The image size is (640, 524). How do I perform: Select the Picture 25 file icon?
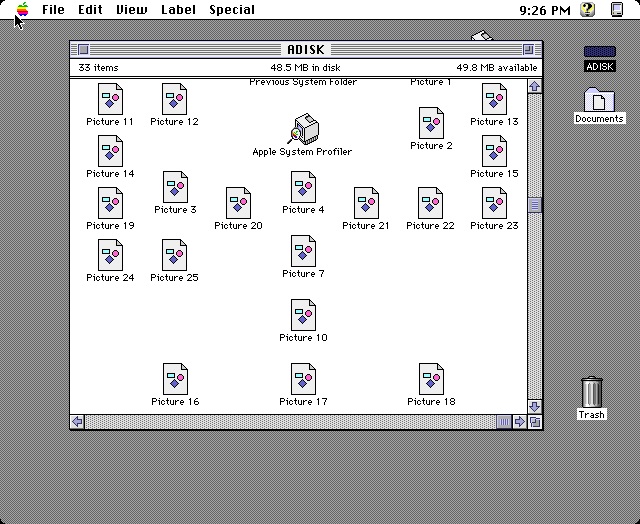coord(174,255)
